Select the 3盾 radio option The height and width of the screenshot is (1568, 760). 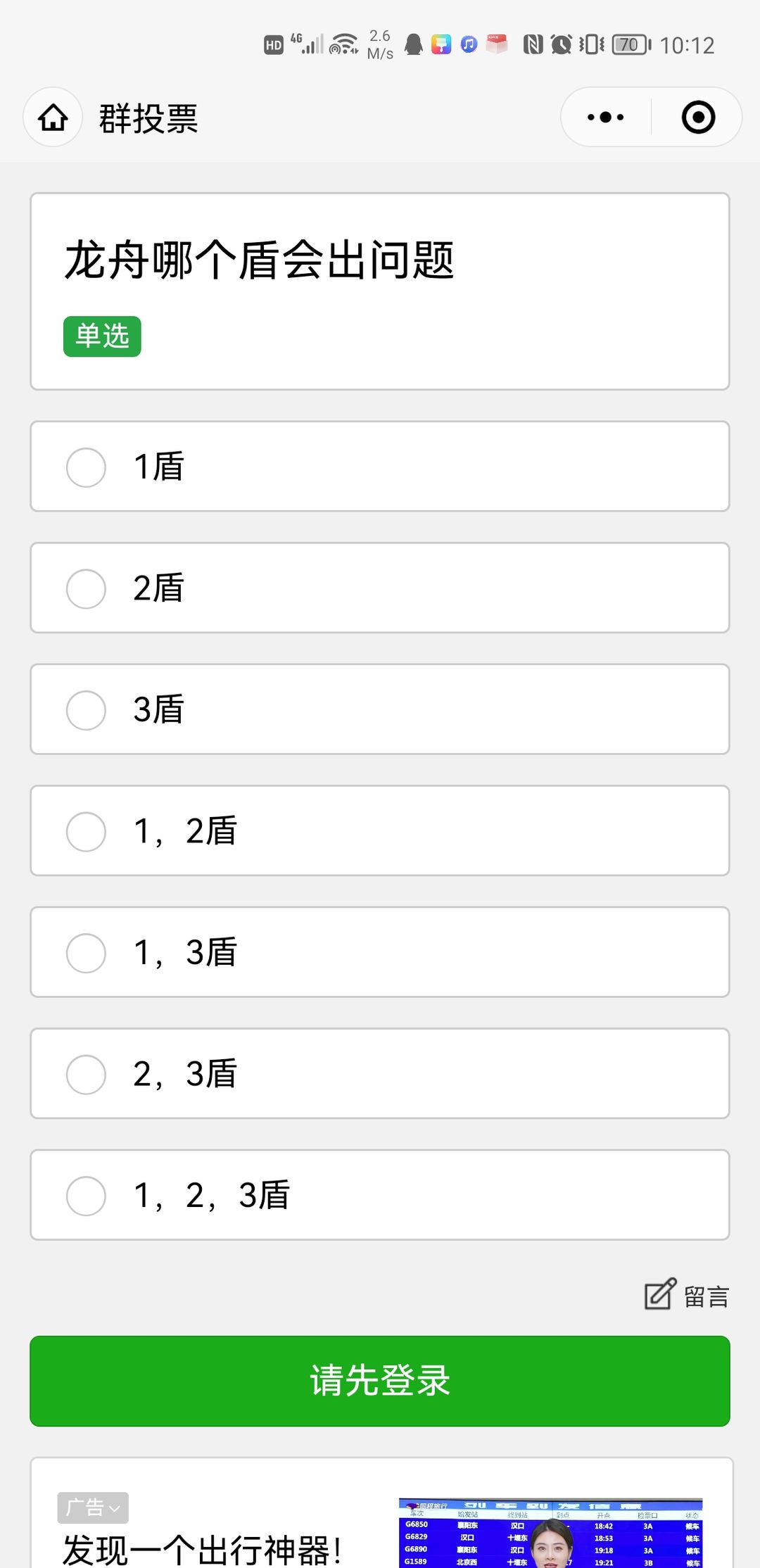(380, 709)
